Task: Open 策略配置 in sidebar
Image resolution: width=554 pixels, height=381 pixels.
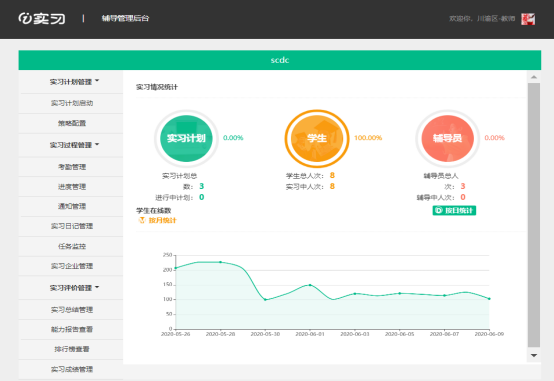Action: [71, 123]
